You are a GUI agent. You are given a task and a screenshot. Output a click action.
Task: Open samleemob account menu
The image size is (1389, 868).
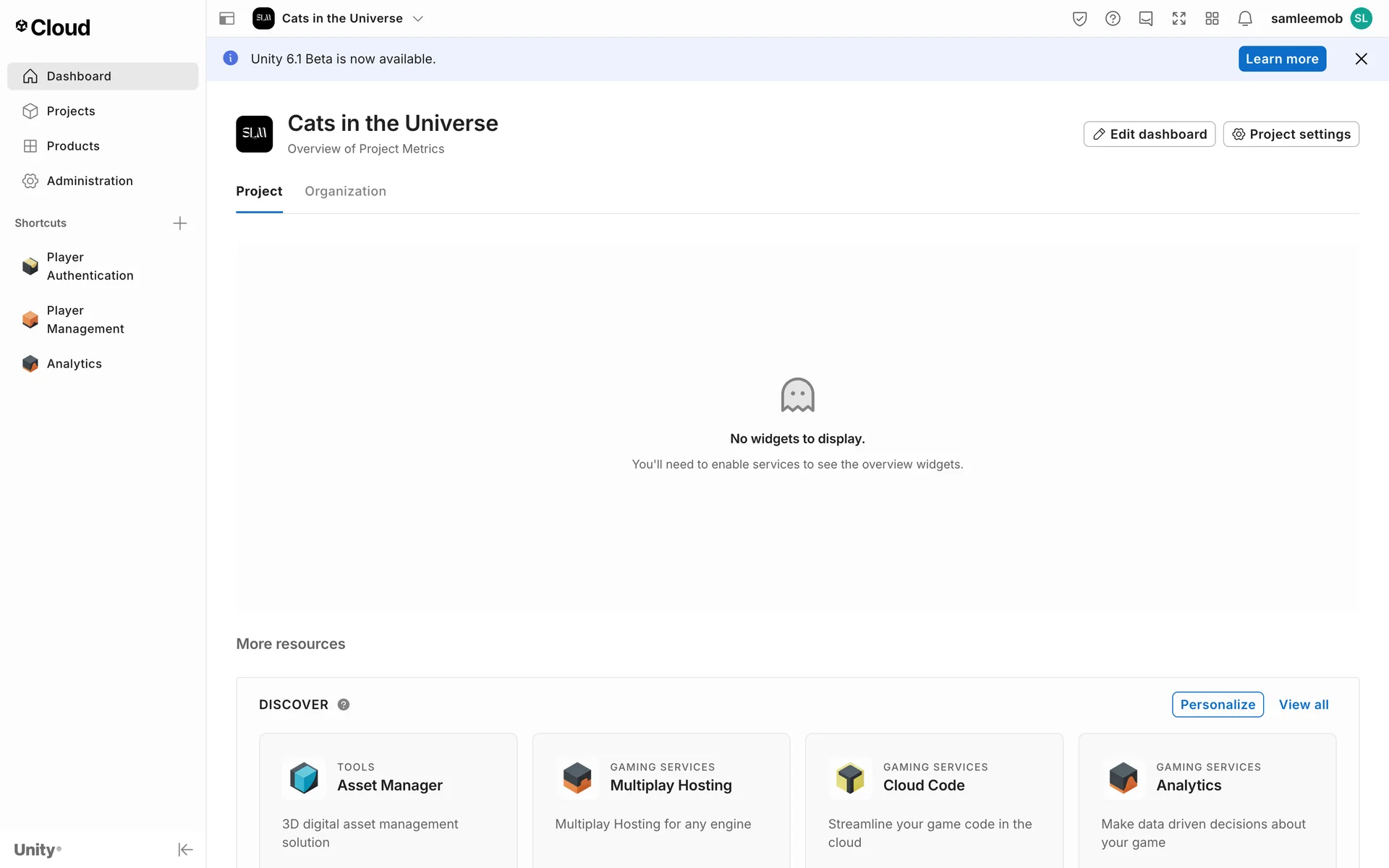[x=1321, y=19]
